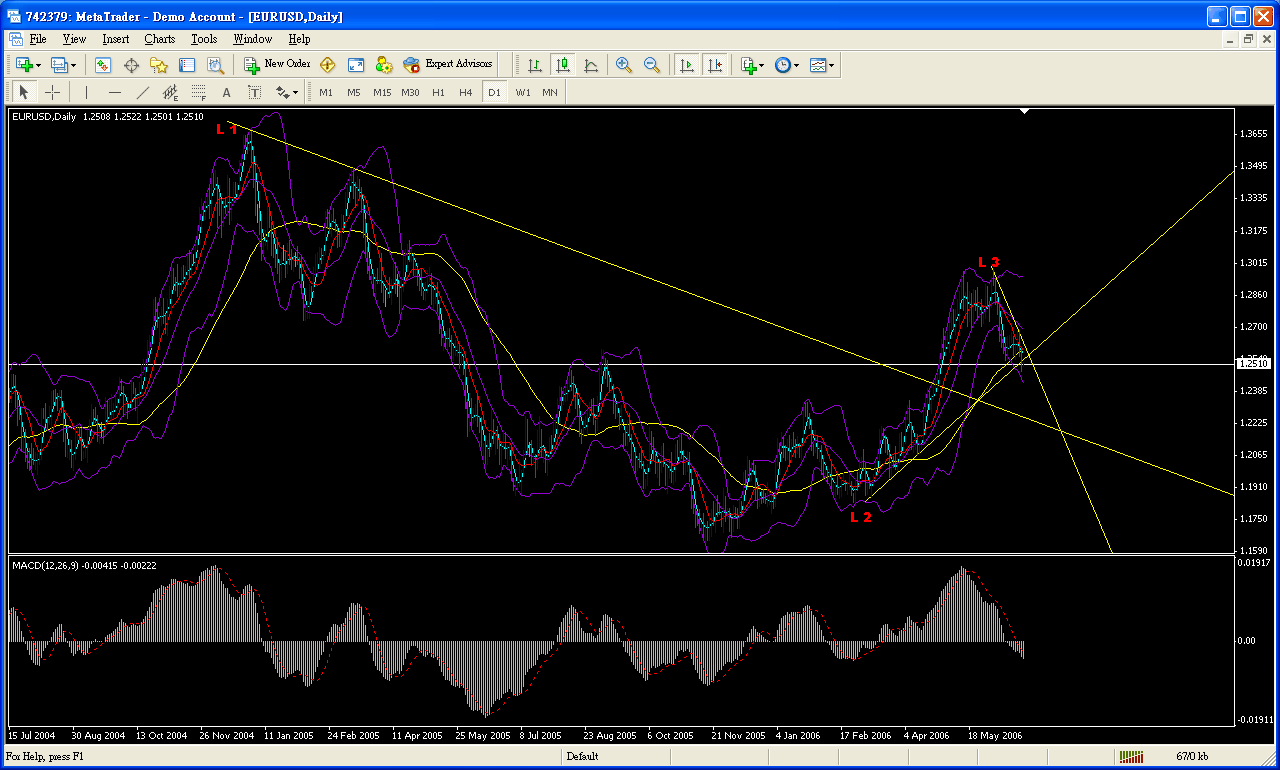Show the Data Window crosshair icon

[x=131, y=65]
